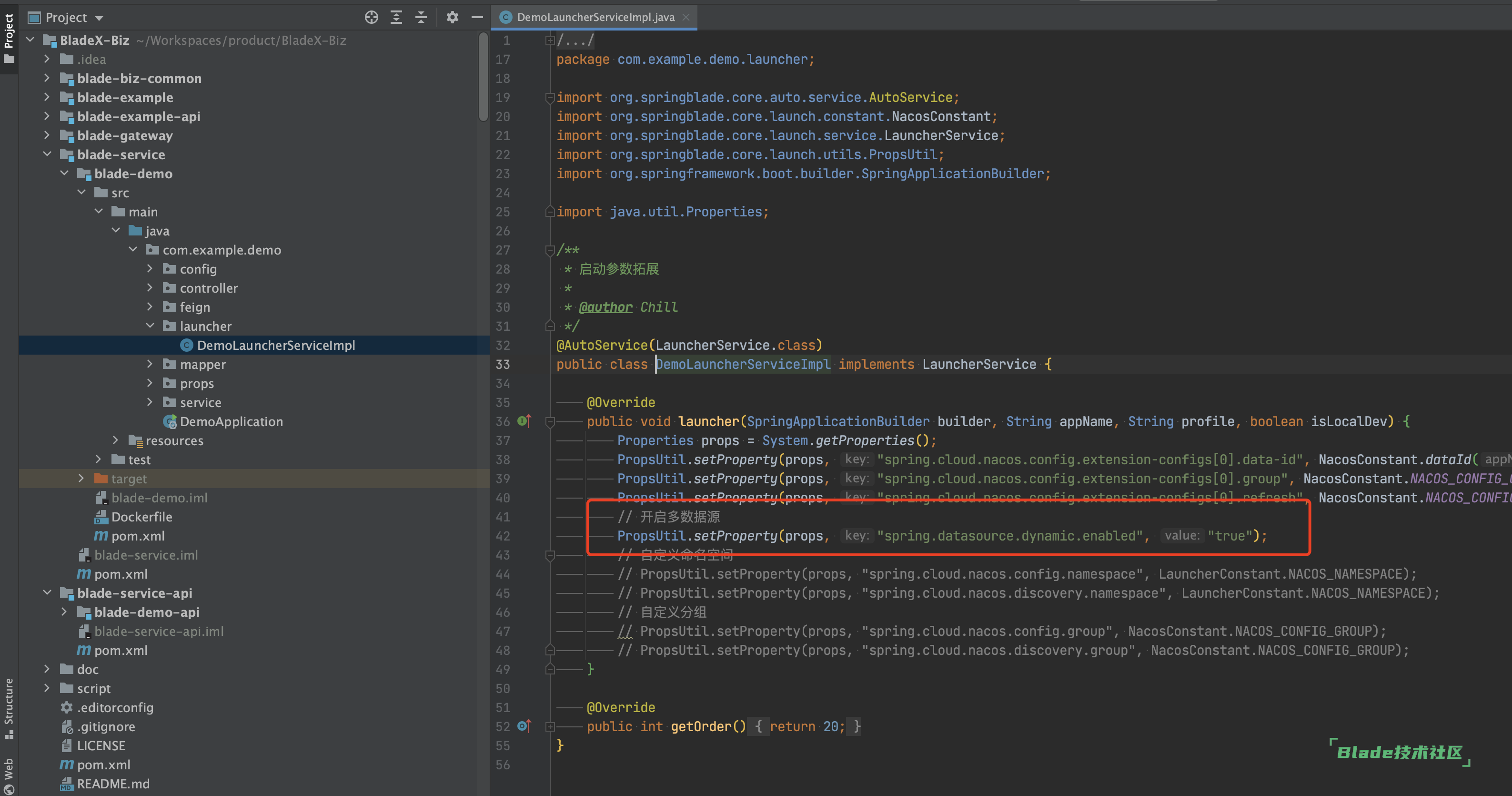Click the spring.datasource.dynamic.enabled string
The width and height of the screenshot is (1512, 796).
1009,536
